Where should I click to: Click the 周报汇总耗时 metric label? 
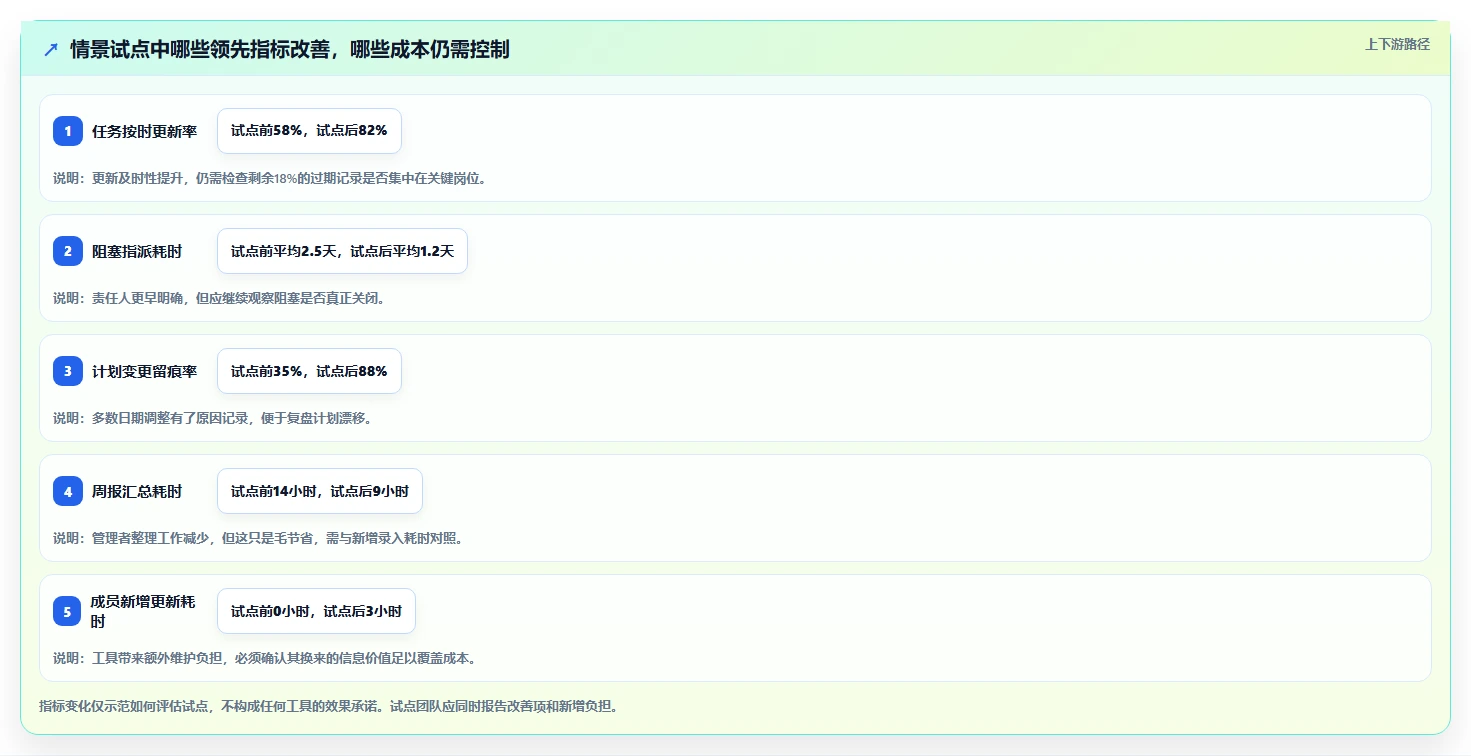137,491
